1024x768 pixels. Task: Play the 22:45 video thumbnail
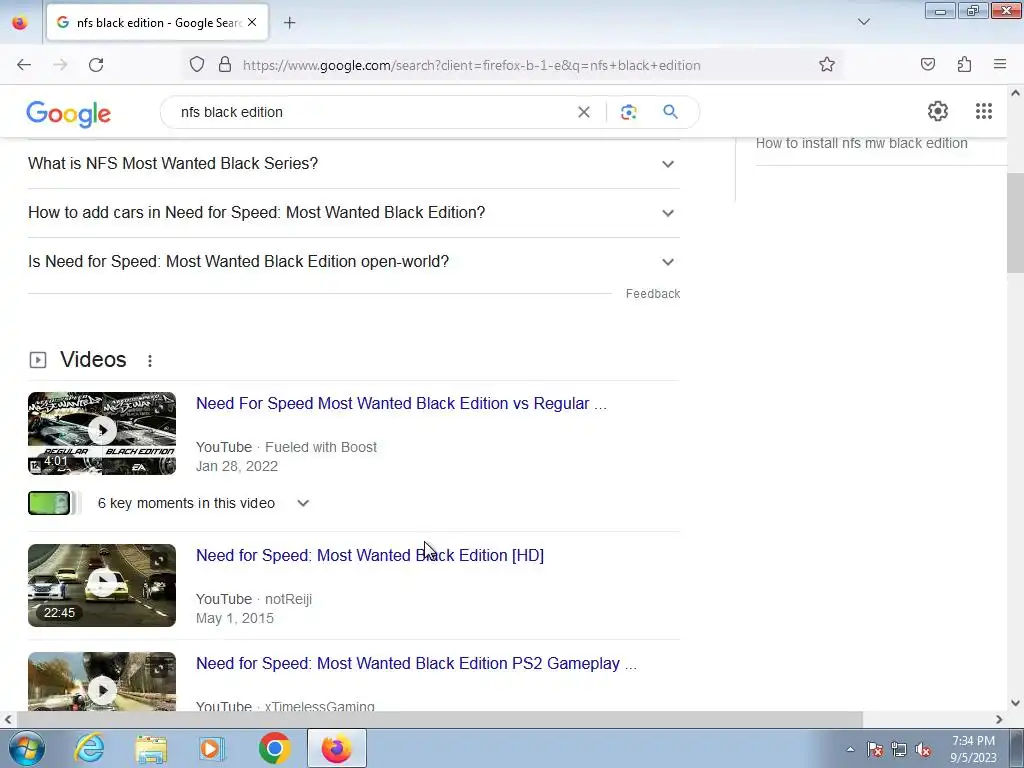(102, 585)
